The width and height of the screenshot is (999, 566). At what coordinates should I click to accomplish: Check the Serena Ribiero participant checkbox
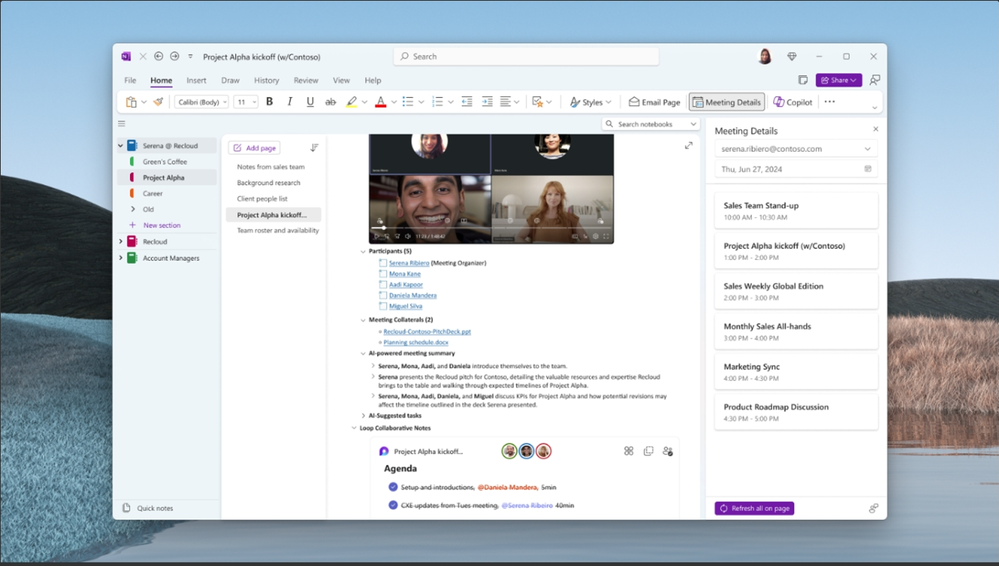(383, 263)
